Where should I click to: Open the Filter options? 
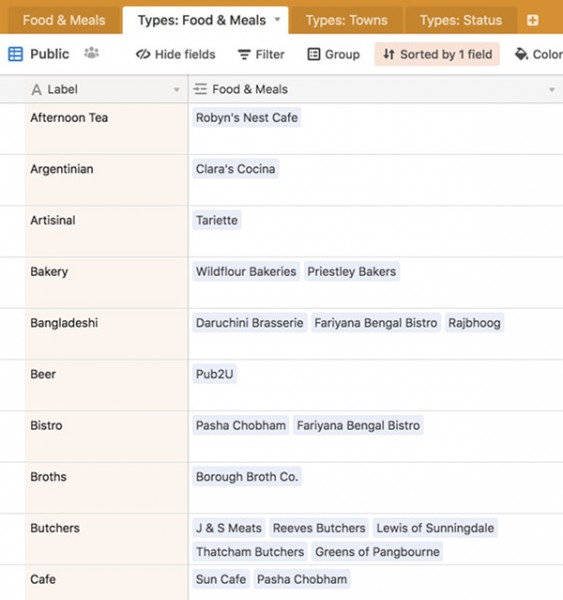coord(261,54)
